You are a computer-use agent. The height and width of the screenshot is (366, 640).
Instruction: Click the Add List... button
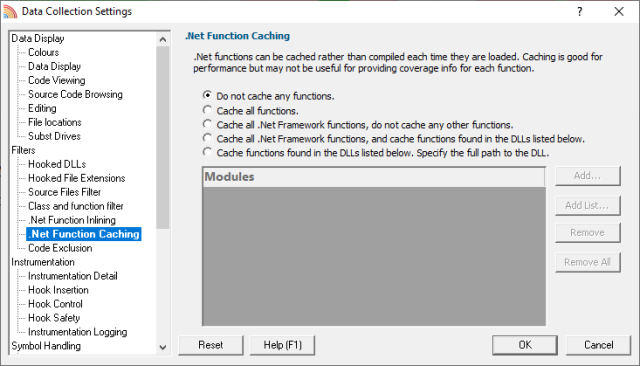tap(587, 206)
